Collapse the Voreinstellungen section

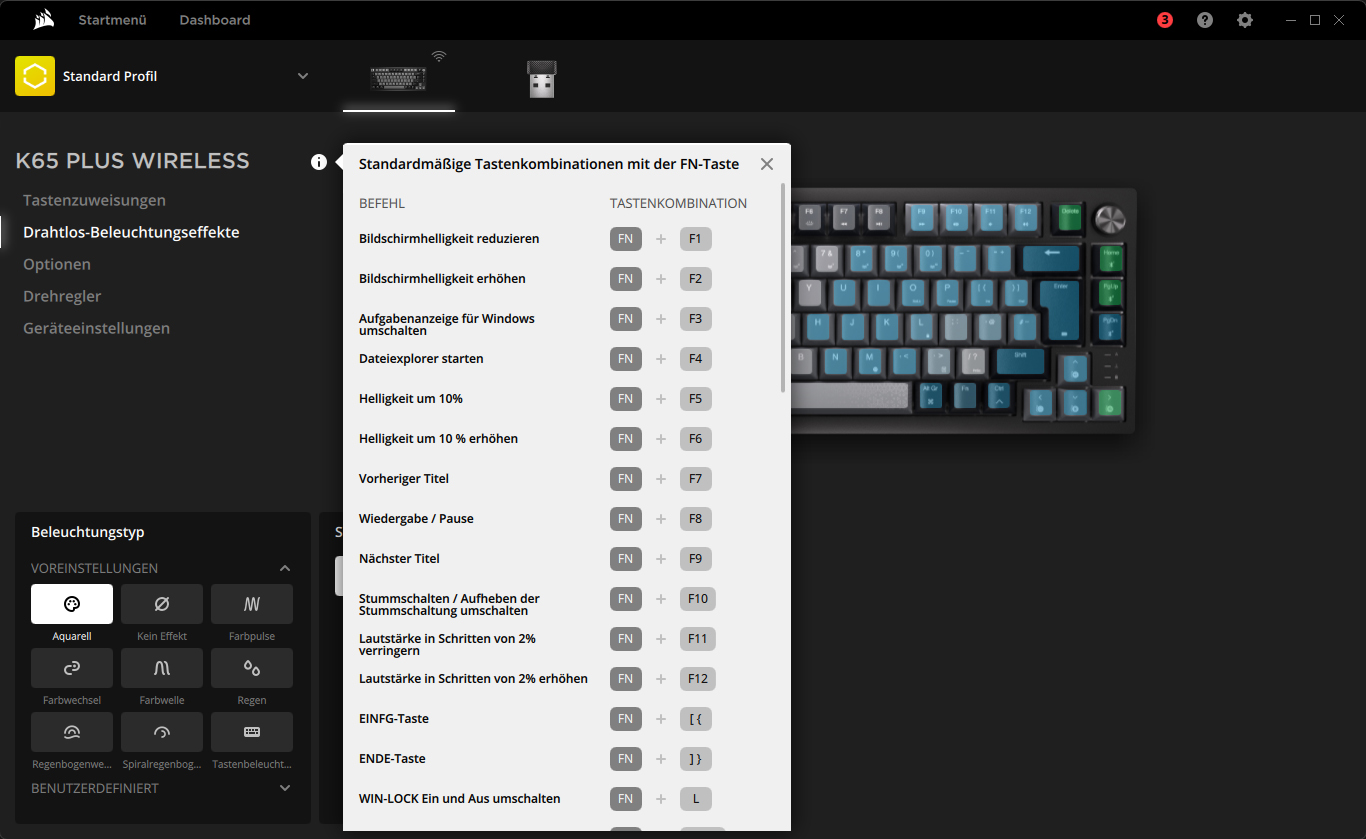tap(285, 568)
